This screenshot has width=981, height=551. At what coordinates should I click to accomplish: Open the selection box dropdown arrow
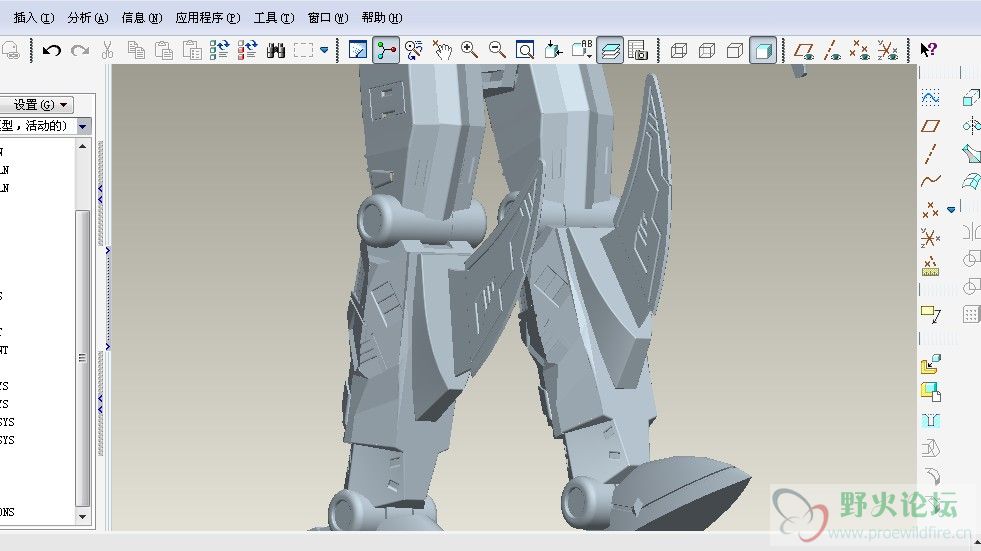pos(324,50)
